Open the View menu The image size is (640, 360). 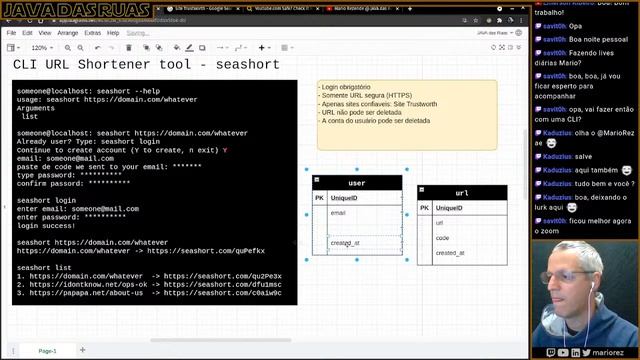(45, 33)
